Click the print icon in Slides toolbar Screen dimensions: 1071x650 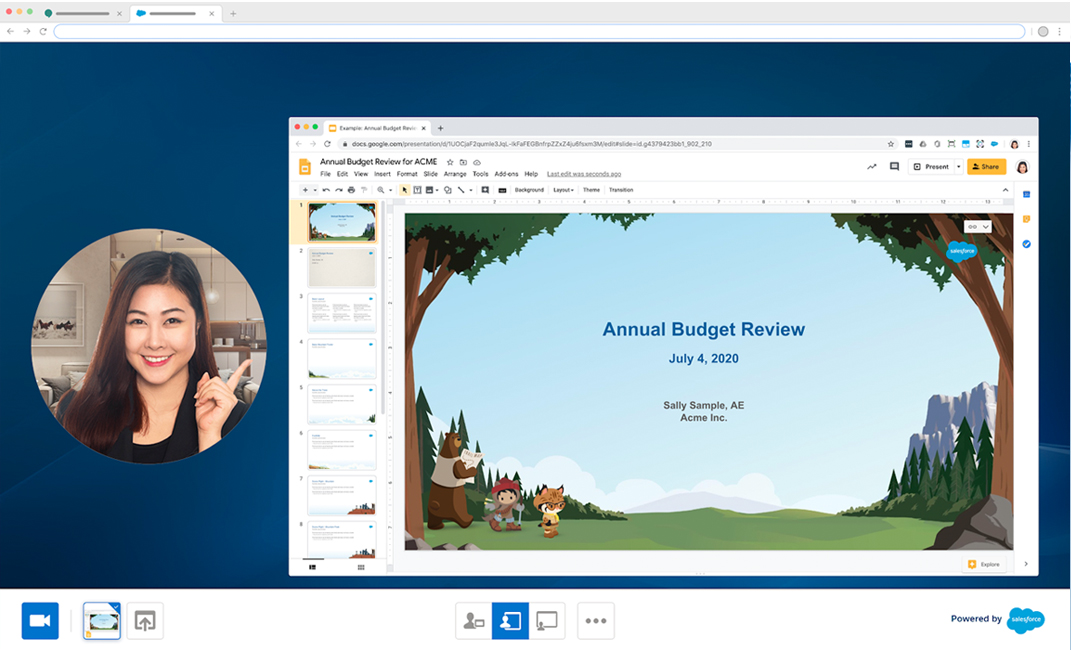point(351,190)
